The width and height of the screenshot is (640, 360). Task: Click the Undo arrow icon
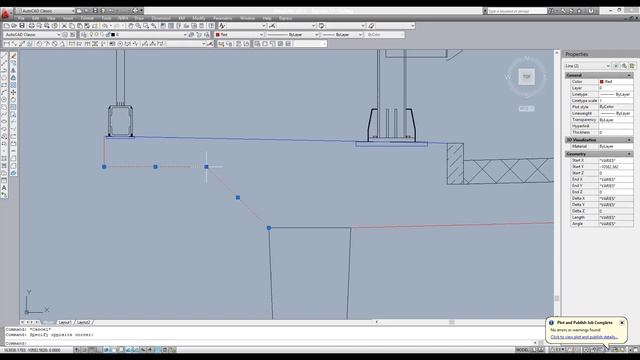tap(105, 26)
